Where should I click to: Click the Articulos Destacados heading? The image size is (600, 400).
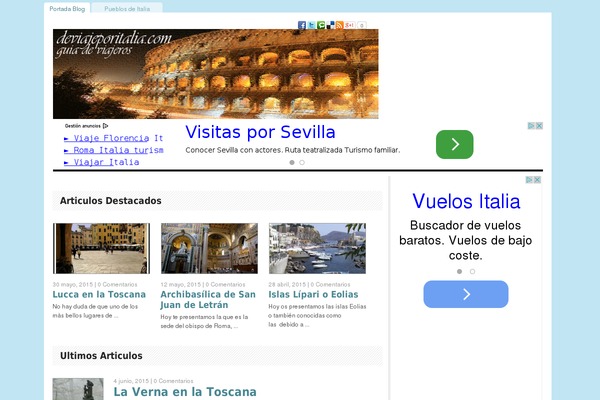(111, 201)
